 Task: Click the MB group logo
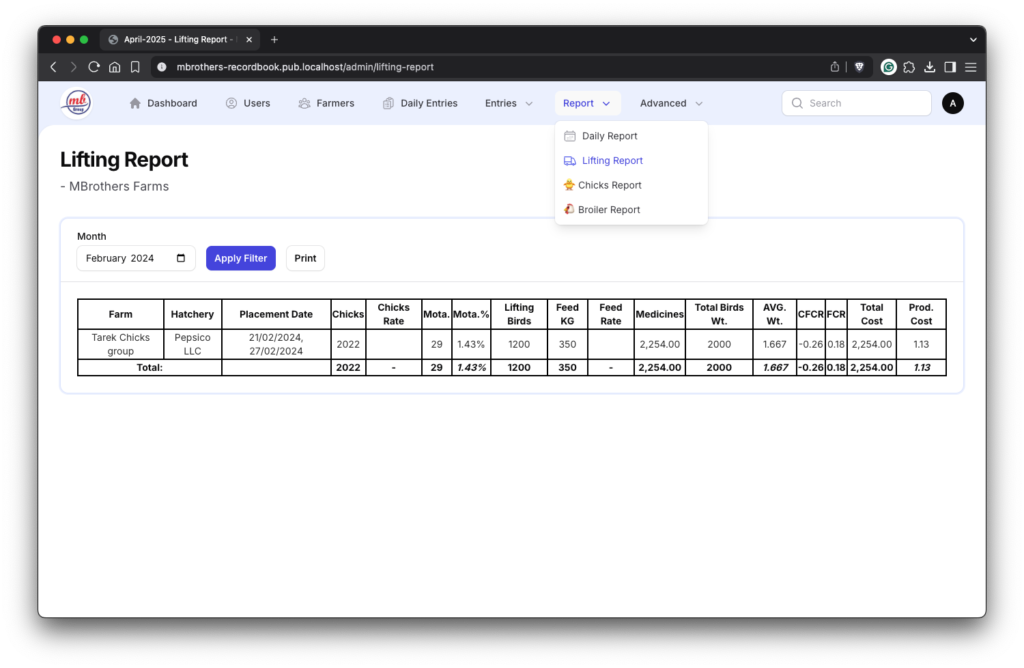pyautogui.click(x=77, y=103)
